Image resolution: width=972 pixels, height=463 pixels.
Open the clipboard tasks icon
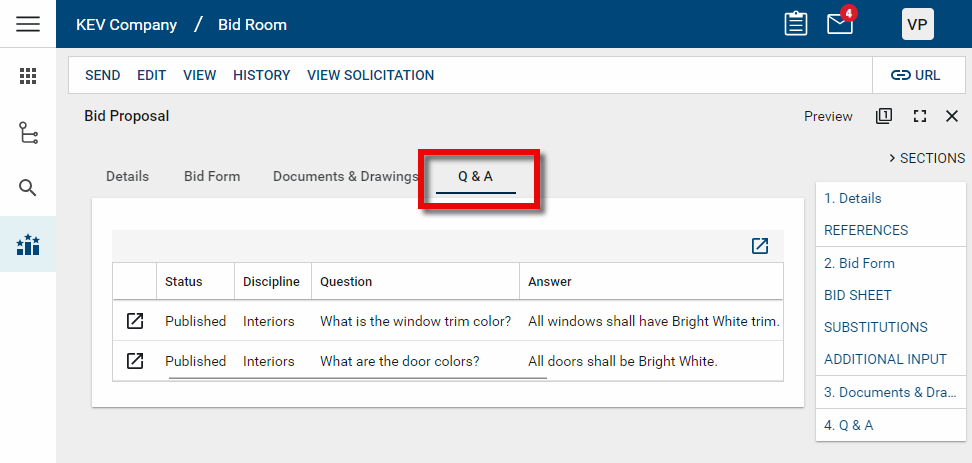pos(796,24)
